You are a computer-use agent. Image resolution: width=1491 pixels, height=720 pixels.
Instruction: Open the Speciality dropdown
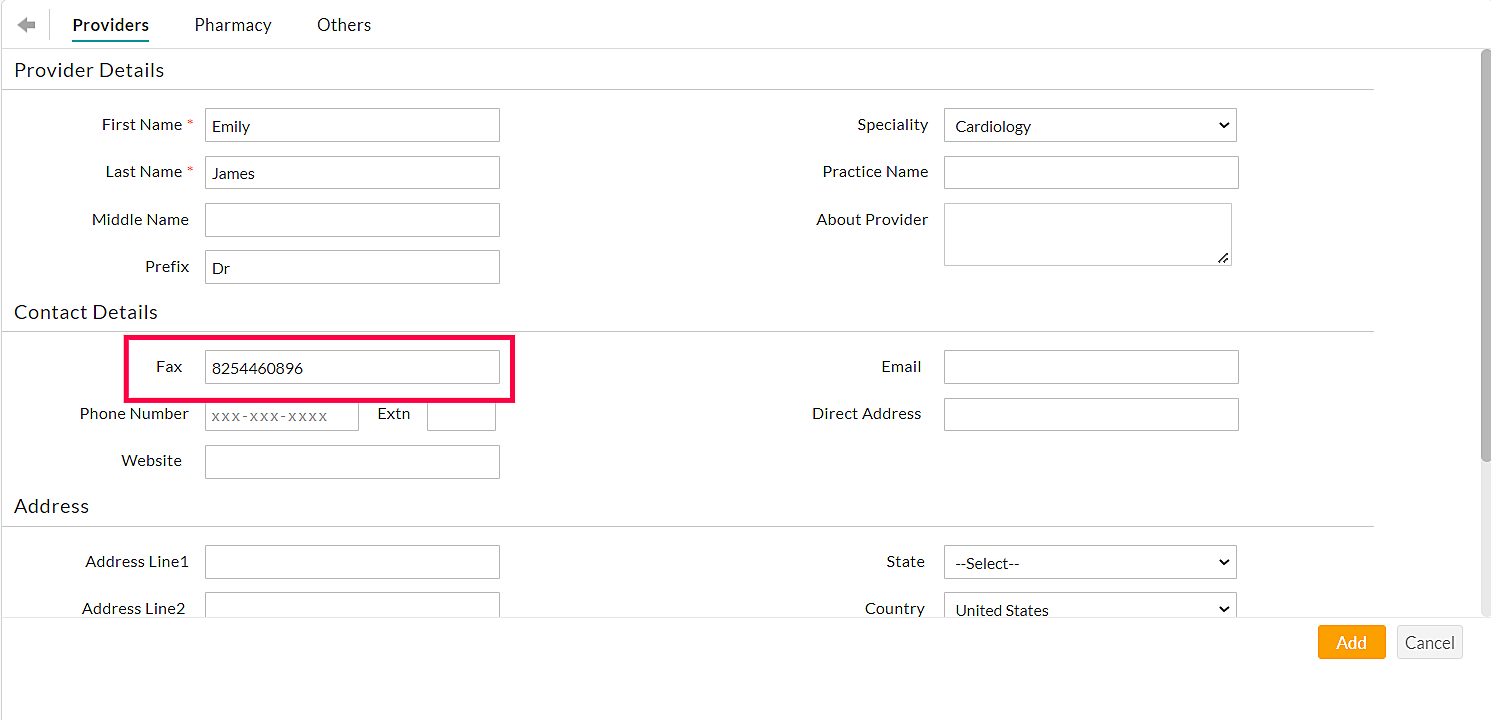tap(1090, 126)
